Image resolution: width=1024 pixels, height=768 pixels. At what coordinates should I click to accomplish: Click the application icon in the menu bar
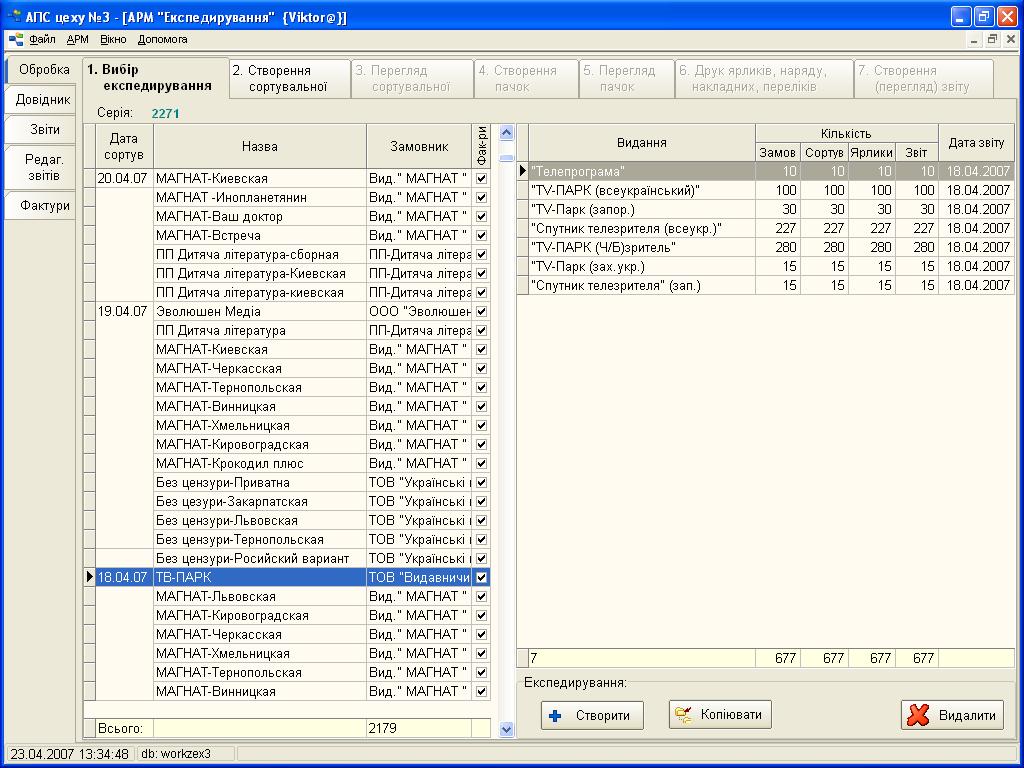[x=16, y=40]
